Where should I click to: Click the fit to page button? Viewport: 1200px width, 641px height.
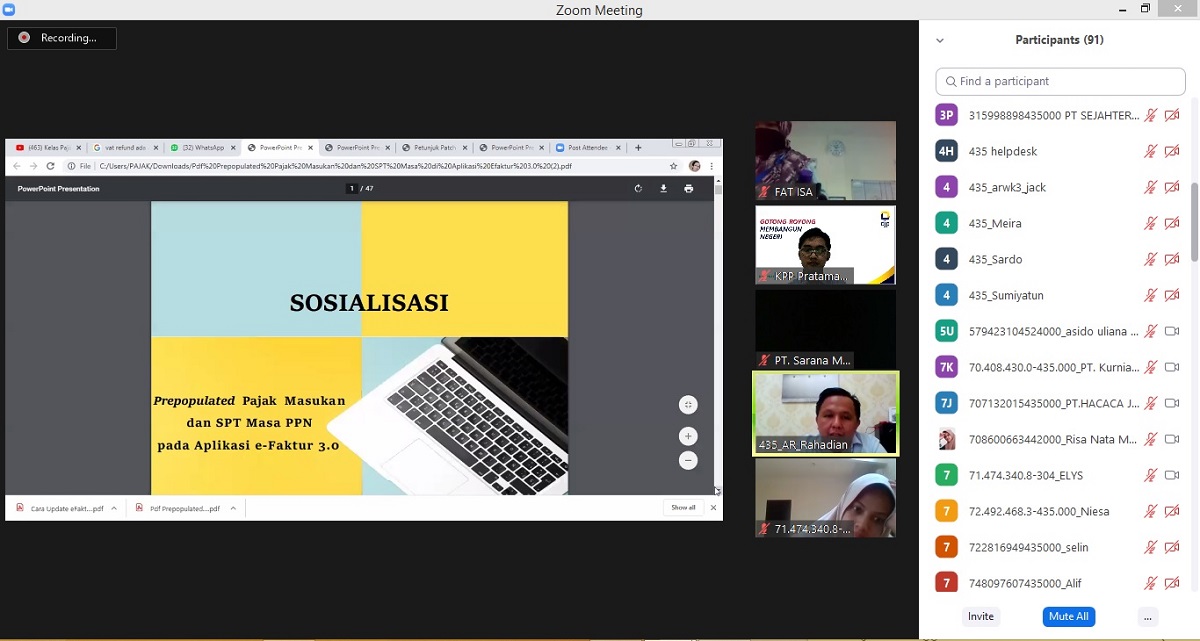pyautogui.click(x=688, y=405)
